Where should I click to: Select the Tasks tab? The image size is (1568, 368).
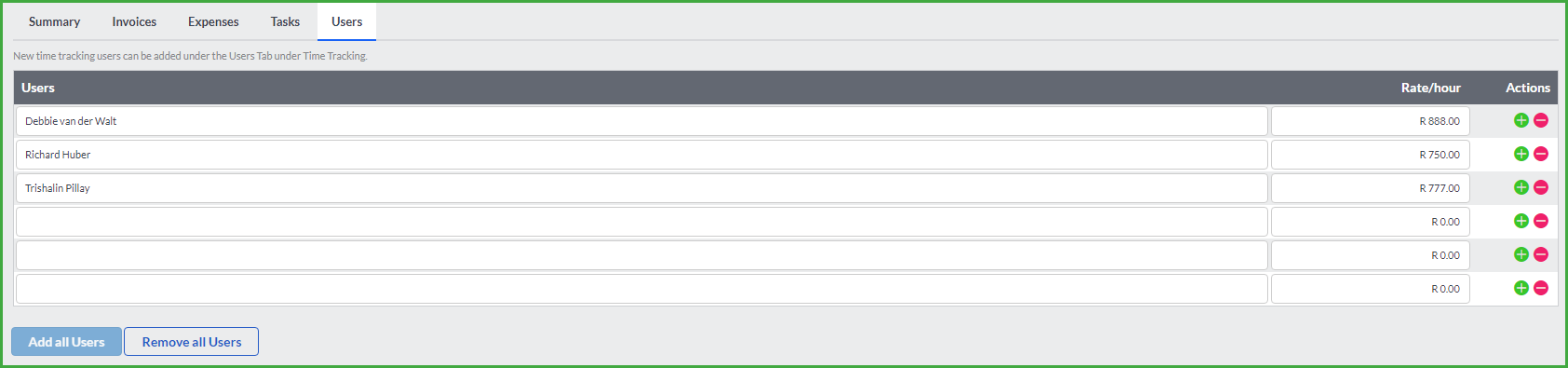click(x=285, y=21)
